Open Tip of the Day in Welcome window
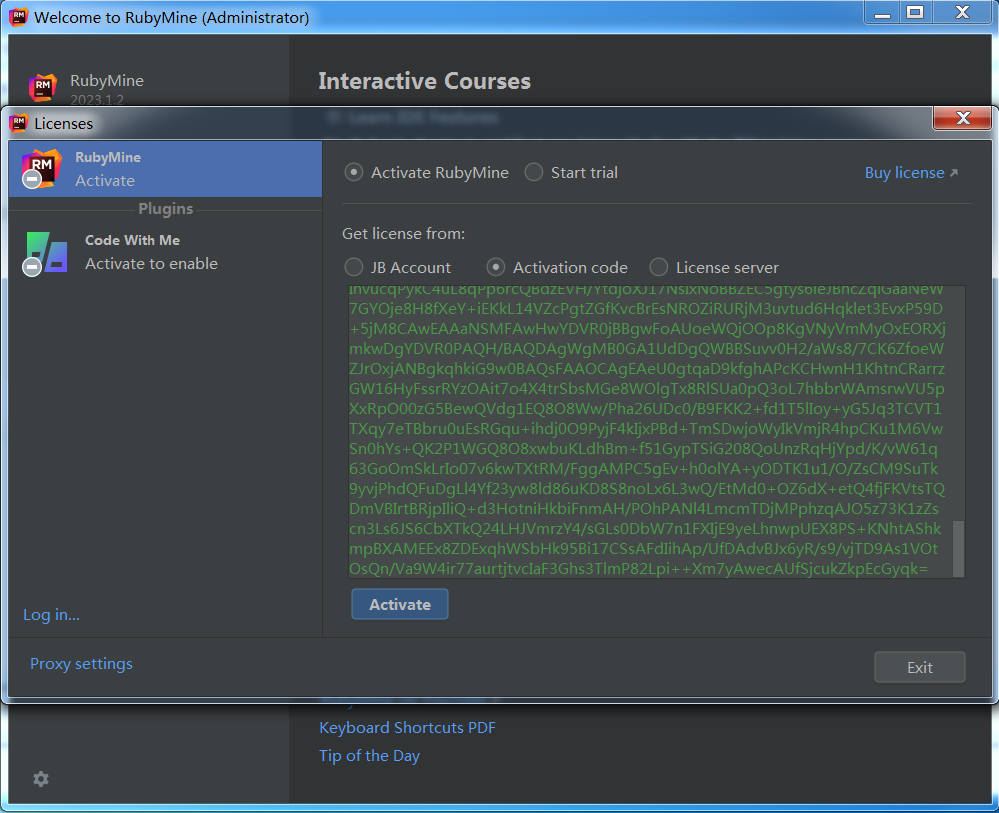Viewport: 999px width, 813px height. coord(370,756)
